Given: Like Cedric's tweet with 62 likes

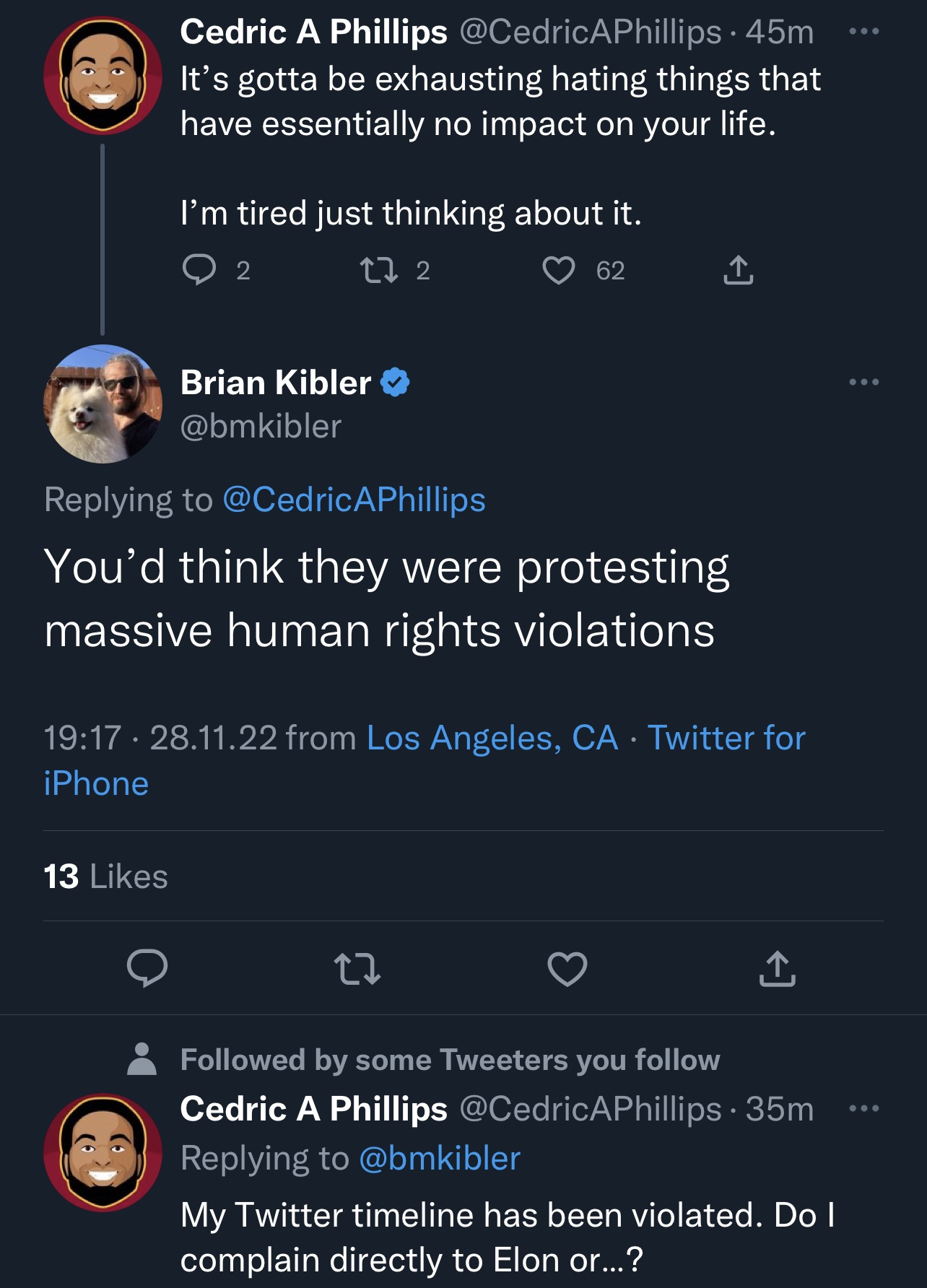Looking at the screenshot, I should pyautogui.click(x=558, y=270).
